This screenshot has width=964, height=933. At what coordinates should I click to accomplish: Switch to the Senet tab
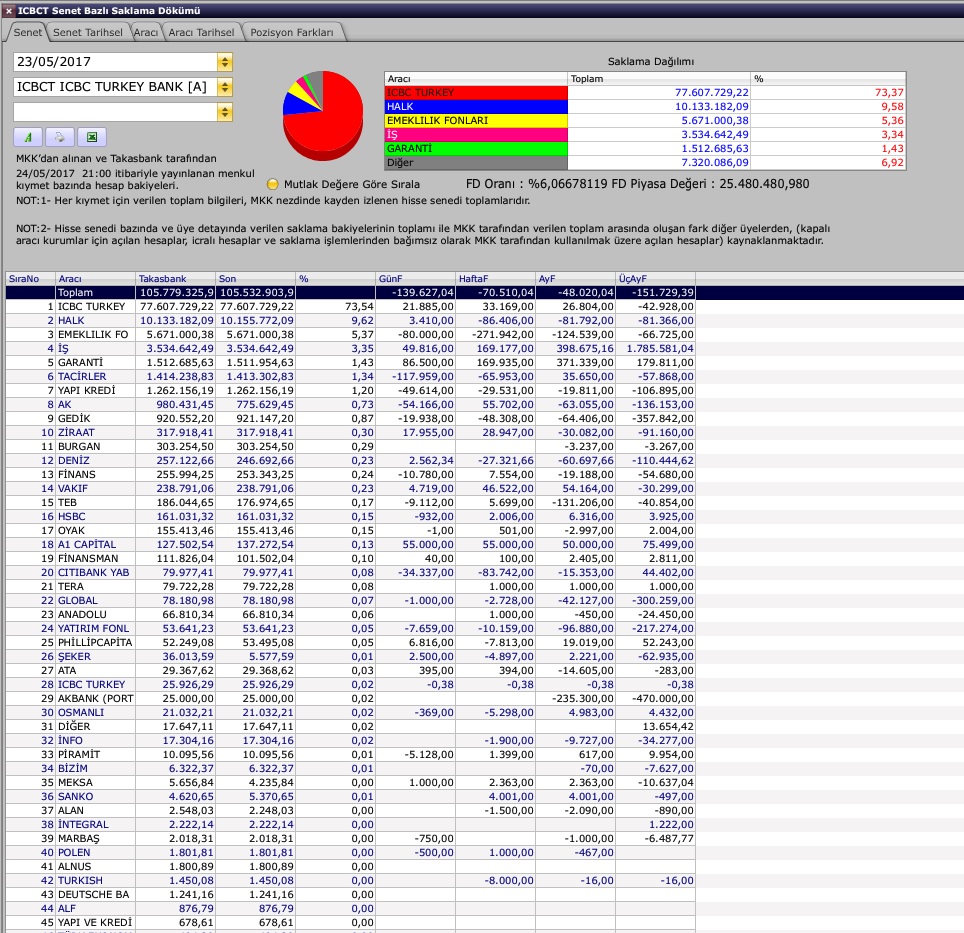[x=28, y=33]
